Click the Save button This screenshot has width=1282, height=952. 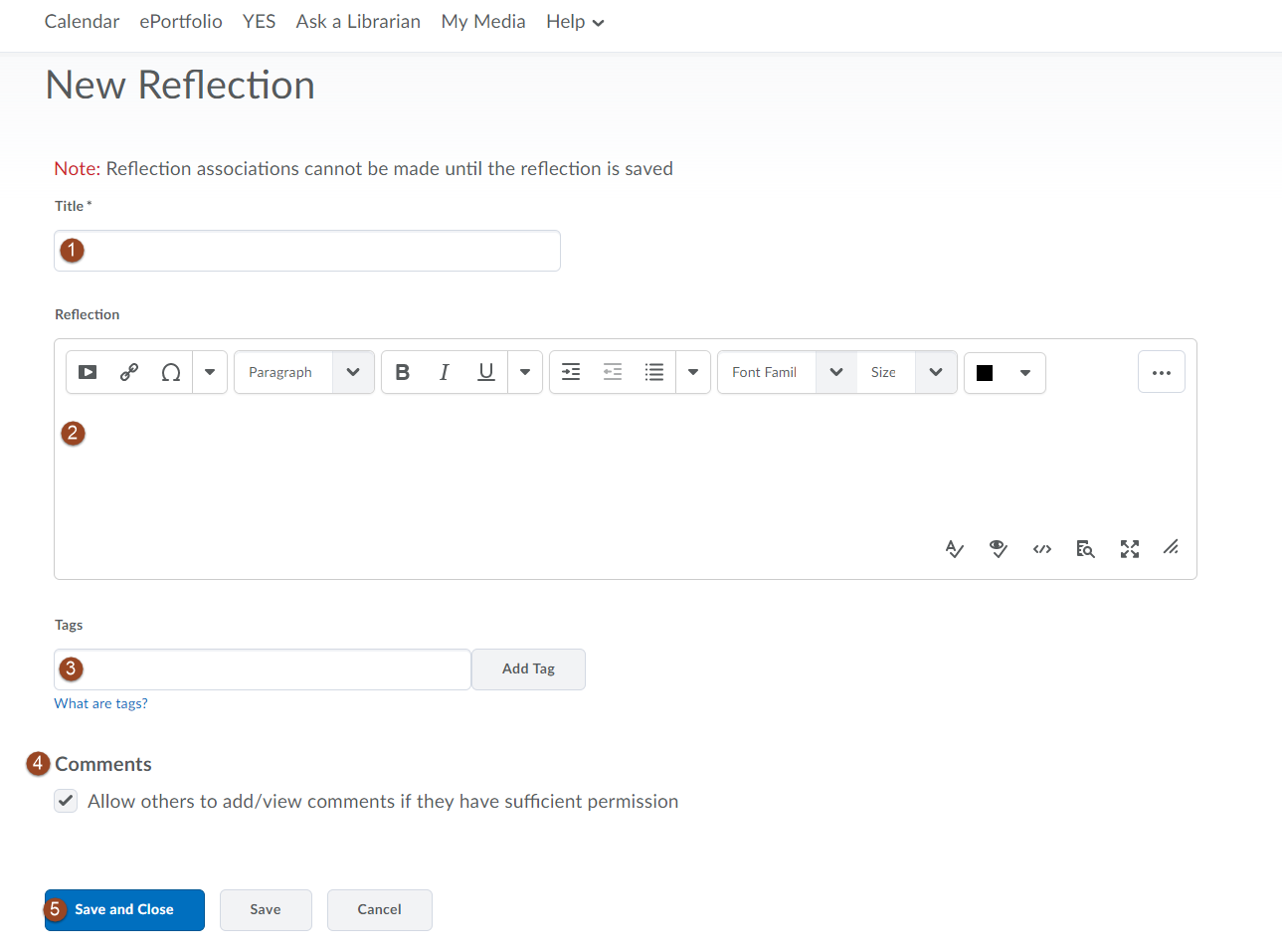point(266,910)
